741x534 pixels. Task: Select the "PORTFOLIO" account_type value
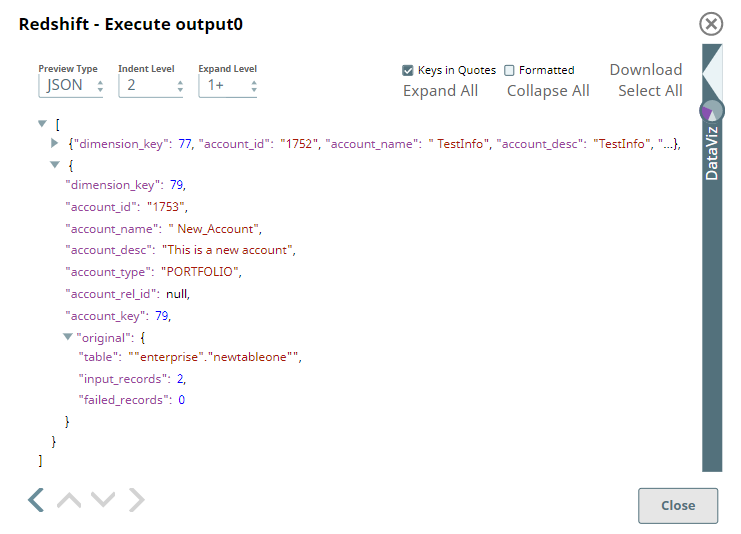tap(201, 272)
